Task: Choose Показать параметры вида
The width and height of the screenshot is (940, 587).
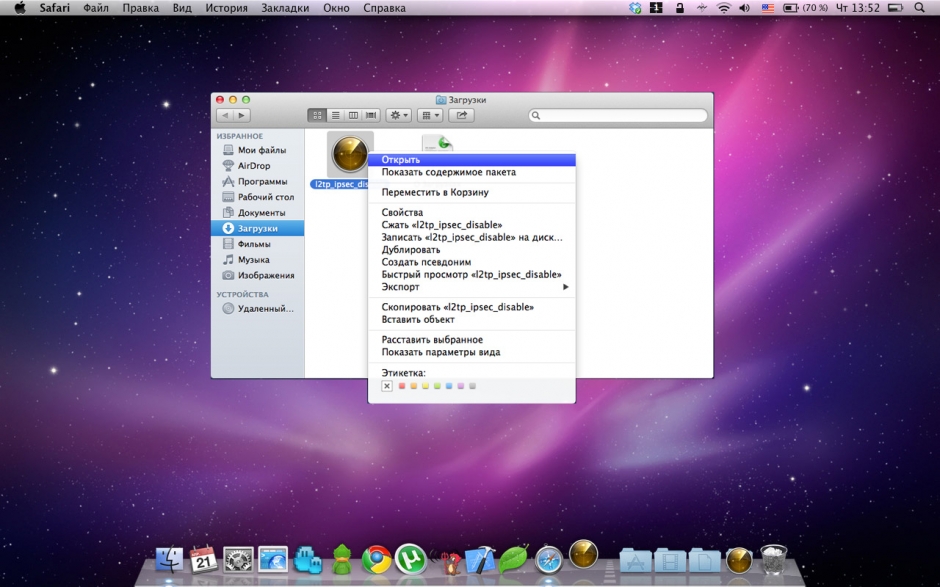Action: tap(471, 352)
